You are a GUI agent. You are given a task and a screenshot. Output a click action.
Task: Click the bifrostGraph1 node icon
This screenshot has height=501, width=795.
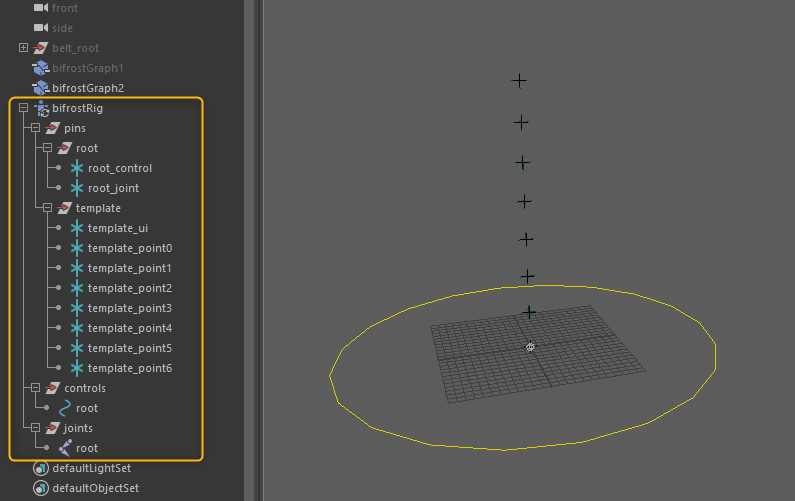coord(41,68)
